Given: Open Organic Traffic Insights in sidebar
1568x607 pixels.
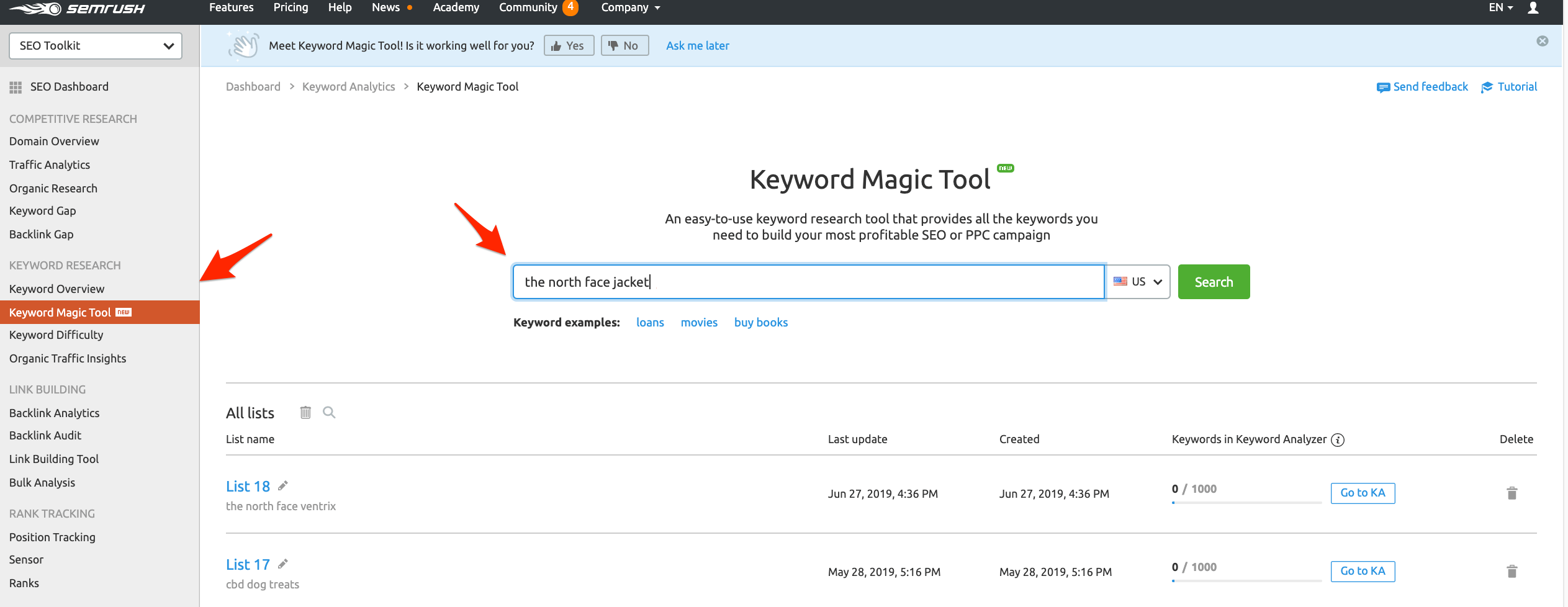Looking at the screenshot, I should coord(68,359).
